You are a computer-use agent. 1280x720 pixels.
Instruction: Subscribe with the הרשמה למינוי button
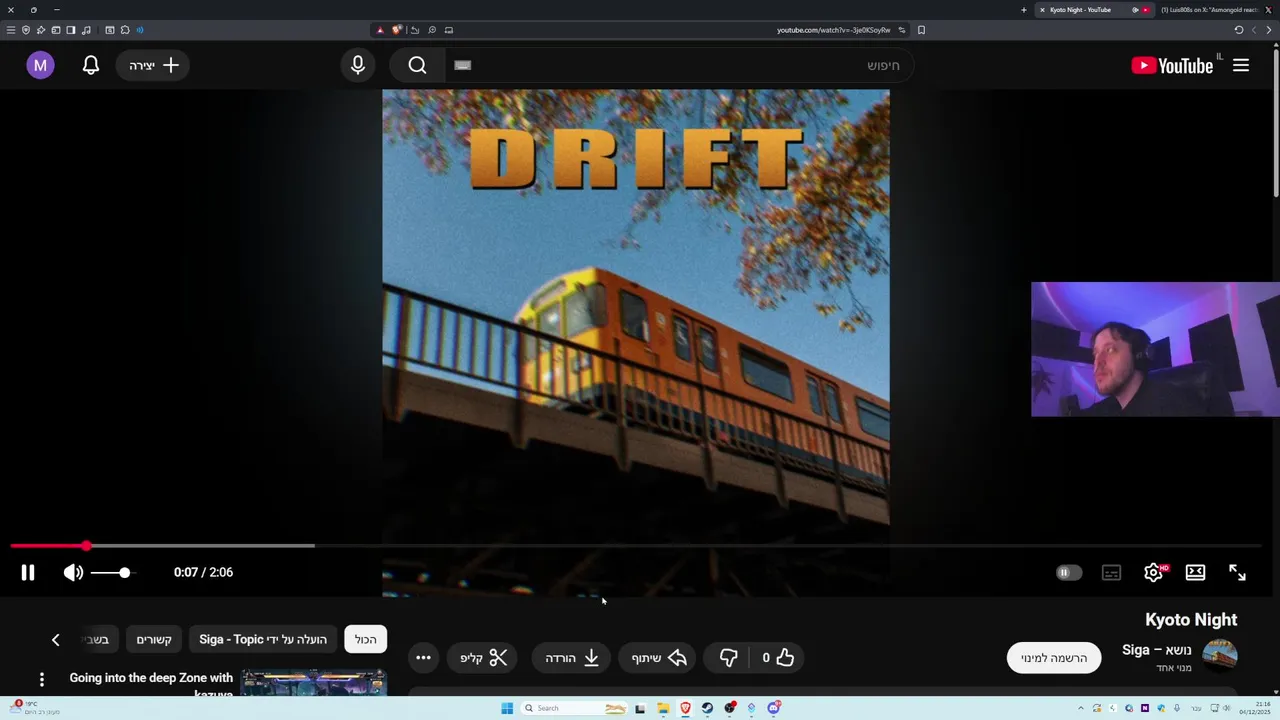(1054, 657)
